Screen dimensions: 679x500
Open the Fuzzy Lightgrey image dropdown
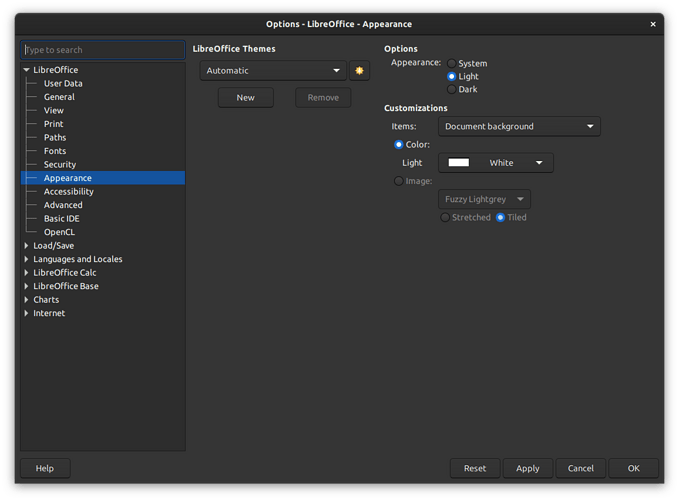(x=484, y=199)
